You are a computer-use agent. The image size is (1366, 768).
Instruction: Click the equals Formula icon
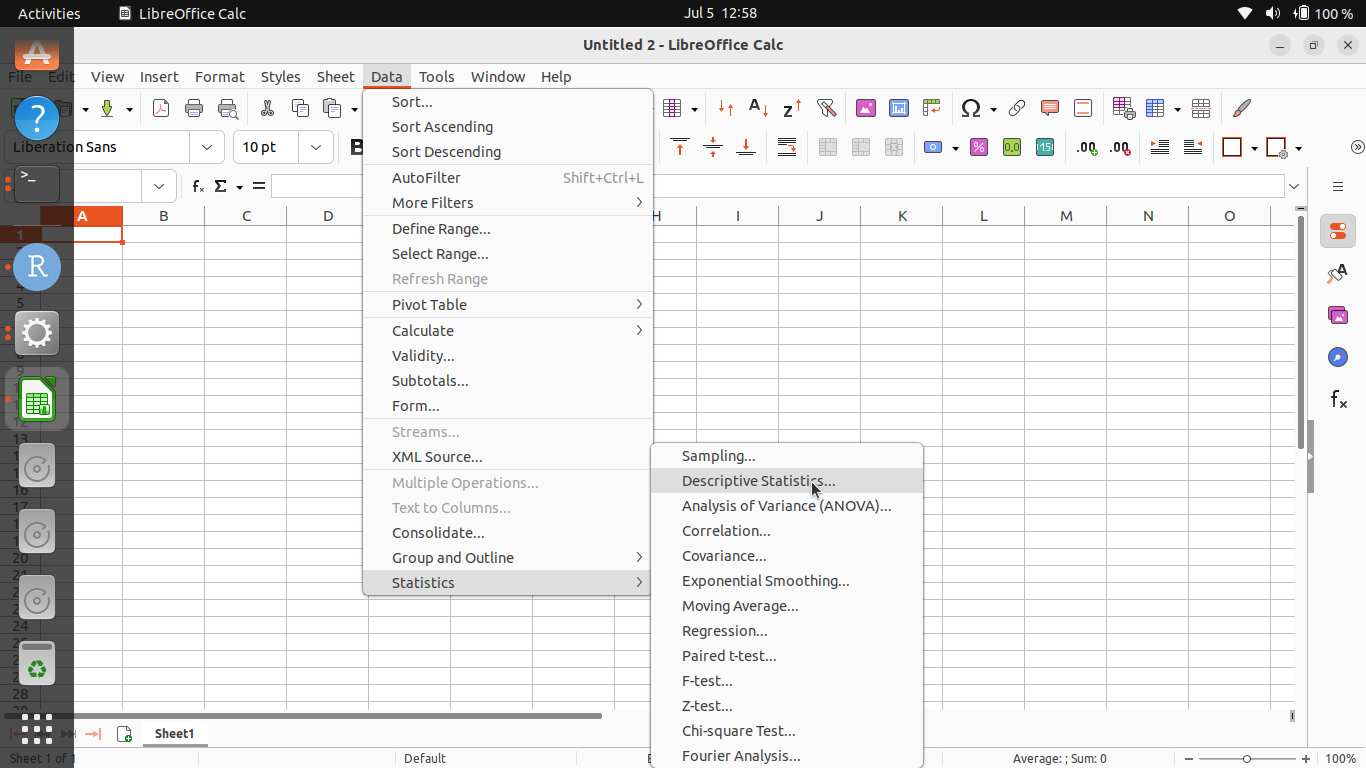(x=258, y=186)
